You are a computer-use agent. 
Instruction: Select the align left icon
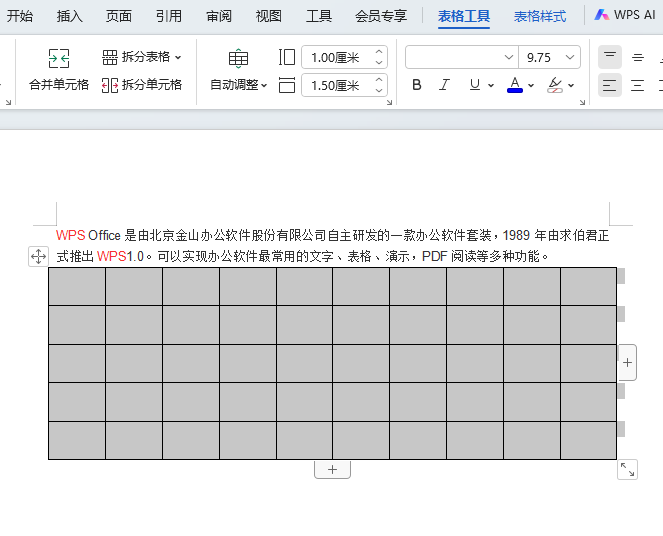point(610,85)
